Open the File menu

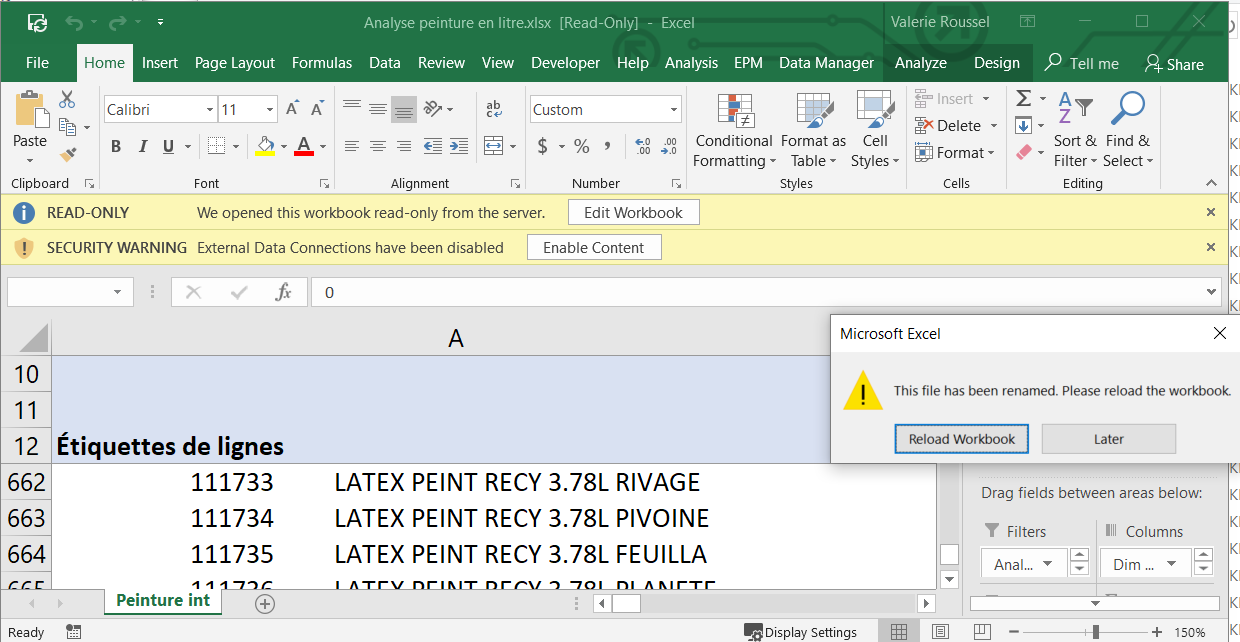coord(37,63)
